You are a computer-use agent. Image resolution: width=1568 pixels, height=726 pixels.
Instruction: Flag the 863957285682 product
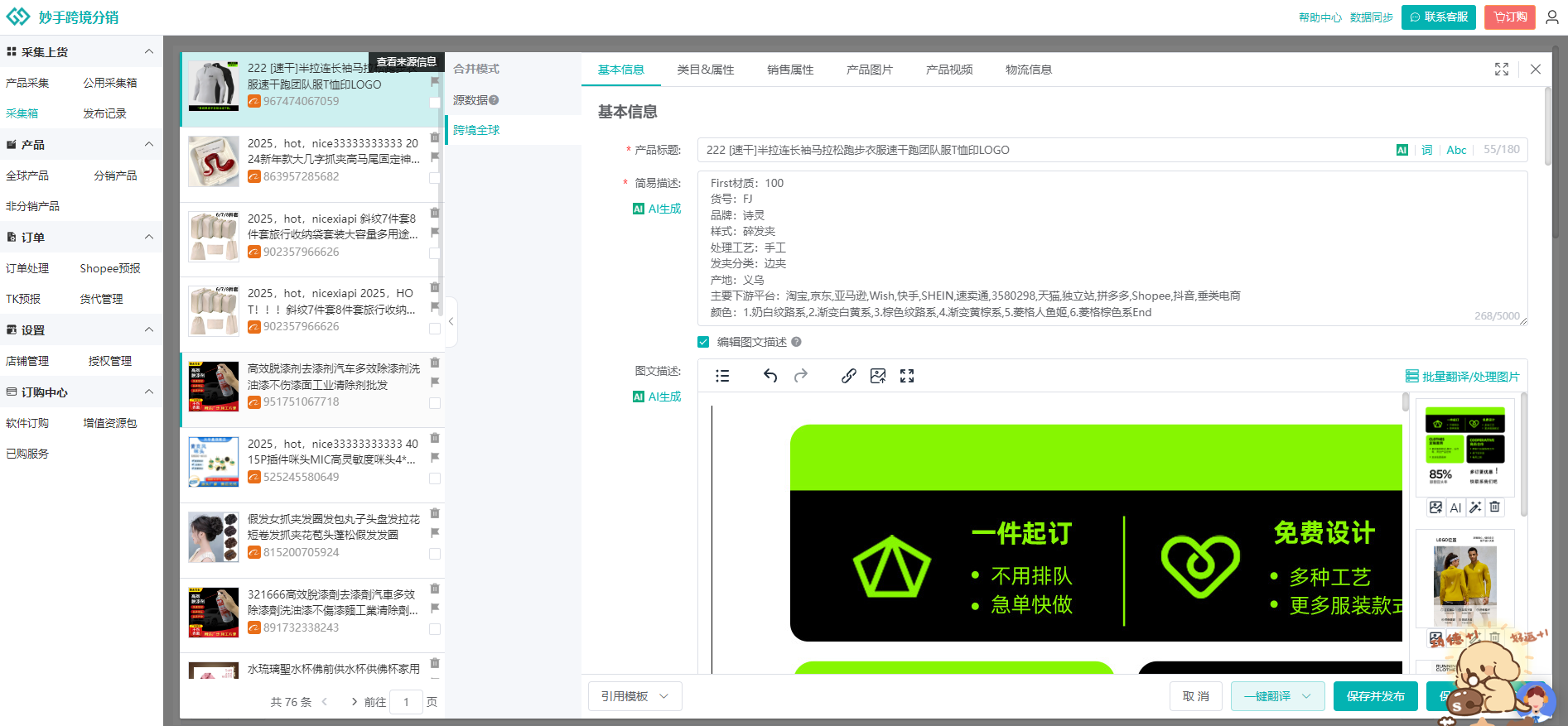435,156
